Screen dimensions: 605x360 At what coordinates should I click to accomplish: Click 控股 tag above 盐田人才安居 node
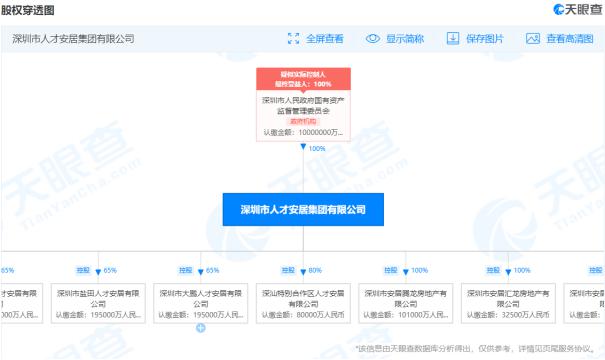[x=83, y=270]
